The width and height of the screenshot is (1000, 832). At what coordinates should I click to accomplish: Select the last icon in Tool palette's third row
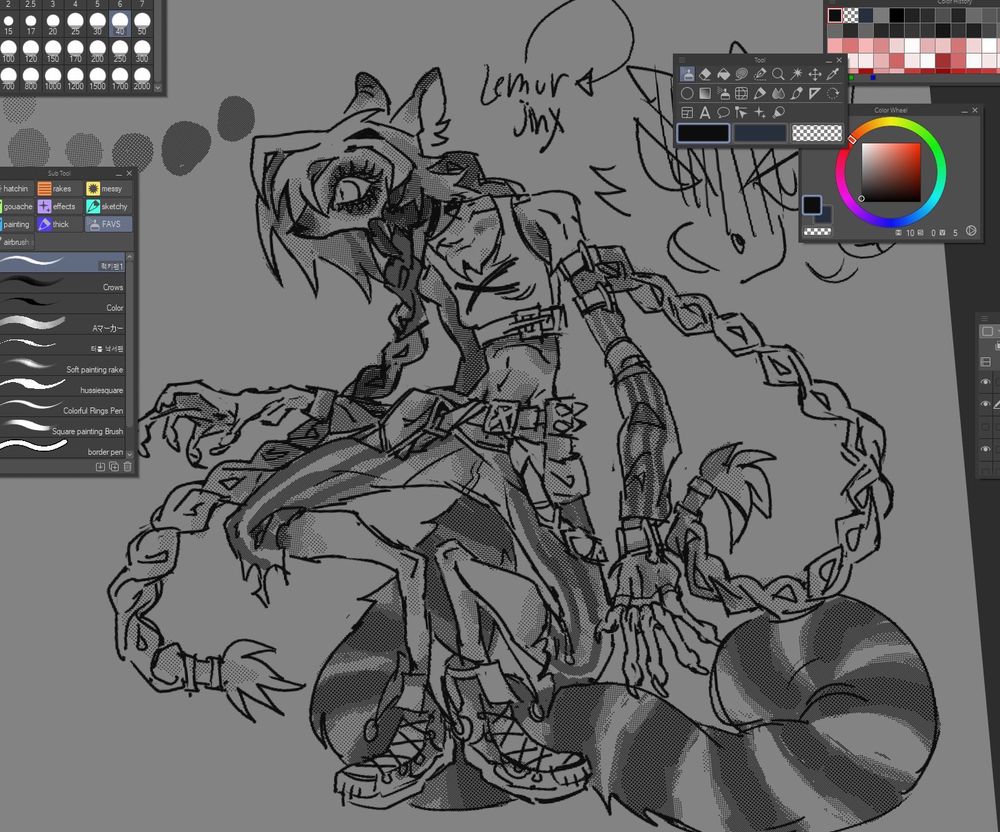778,113
